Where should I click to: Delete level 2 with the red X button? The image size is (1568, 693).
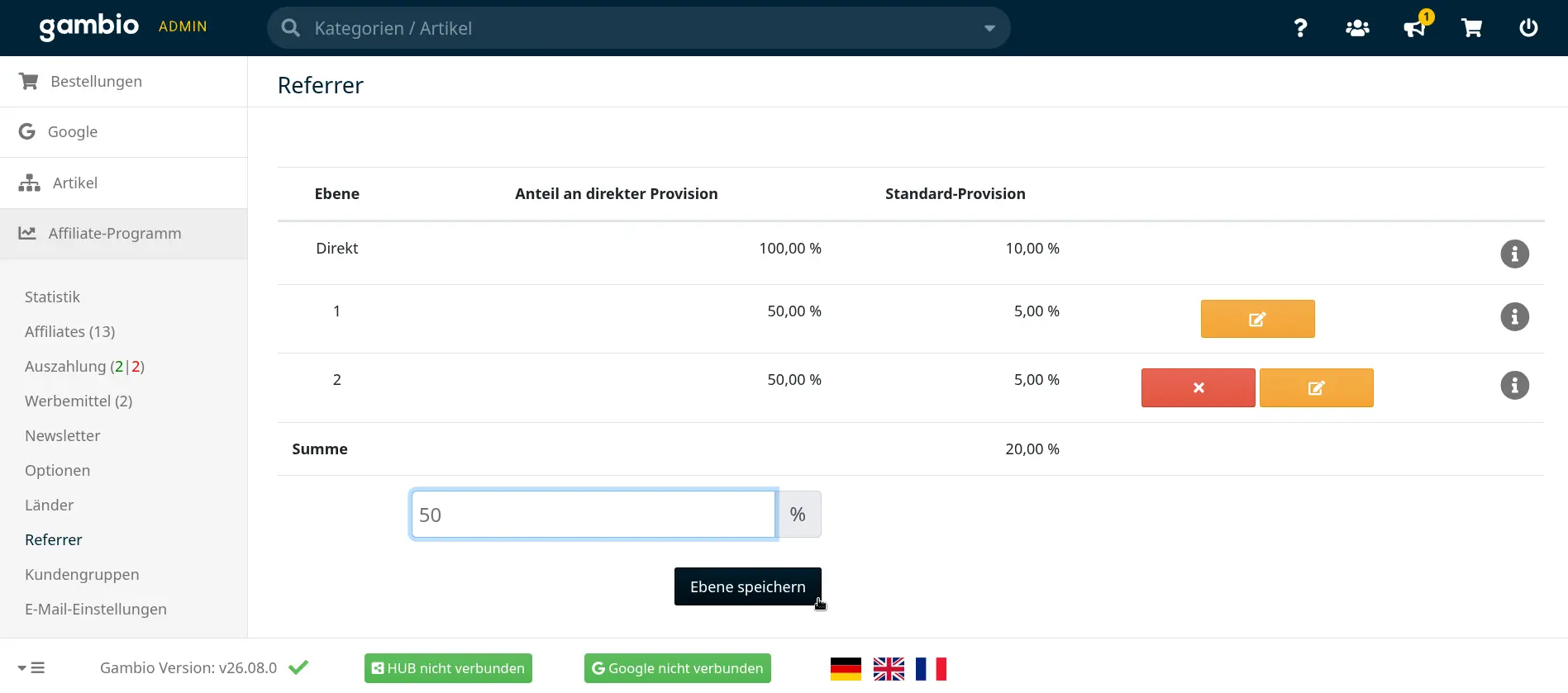pyautogui.click(x=1198, y=387)
